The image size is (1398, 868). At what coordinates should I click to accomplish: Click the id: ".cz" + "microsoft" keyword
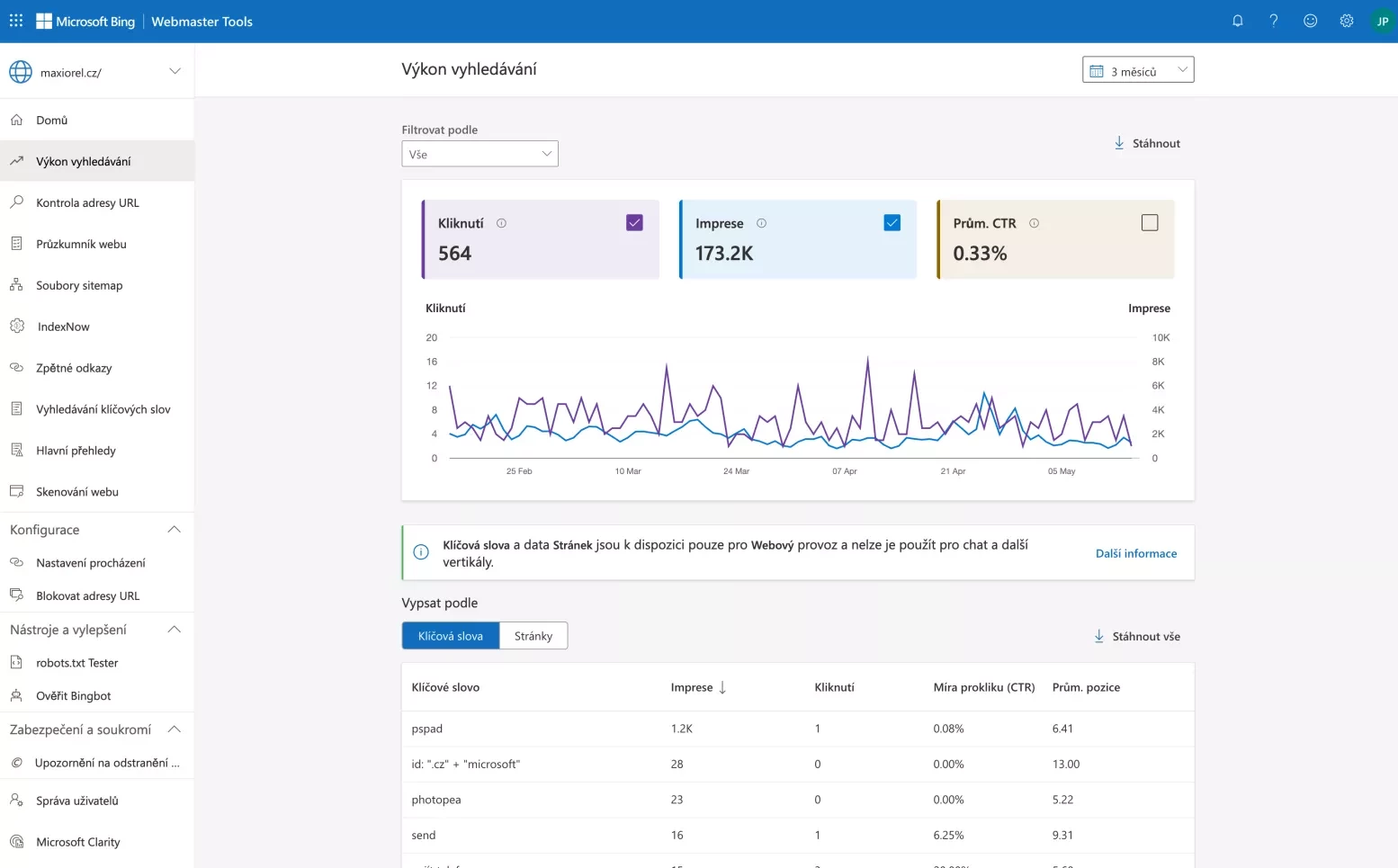[x=466, y=764]
